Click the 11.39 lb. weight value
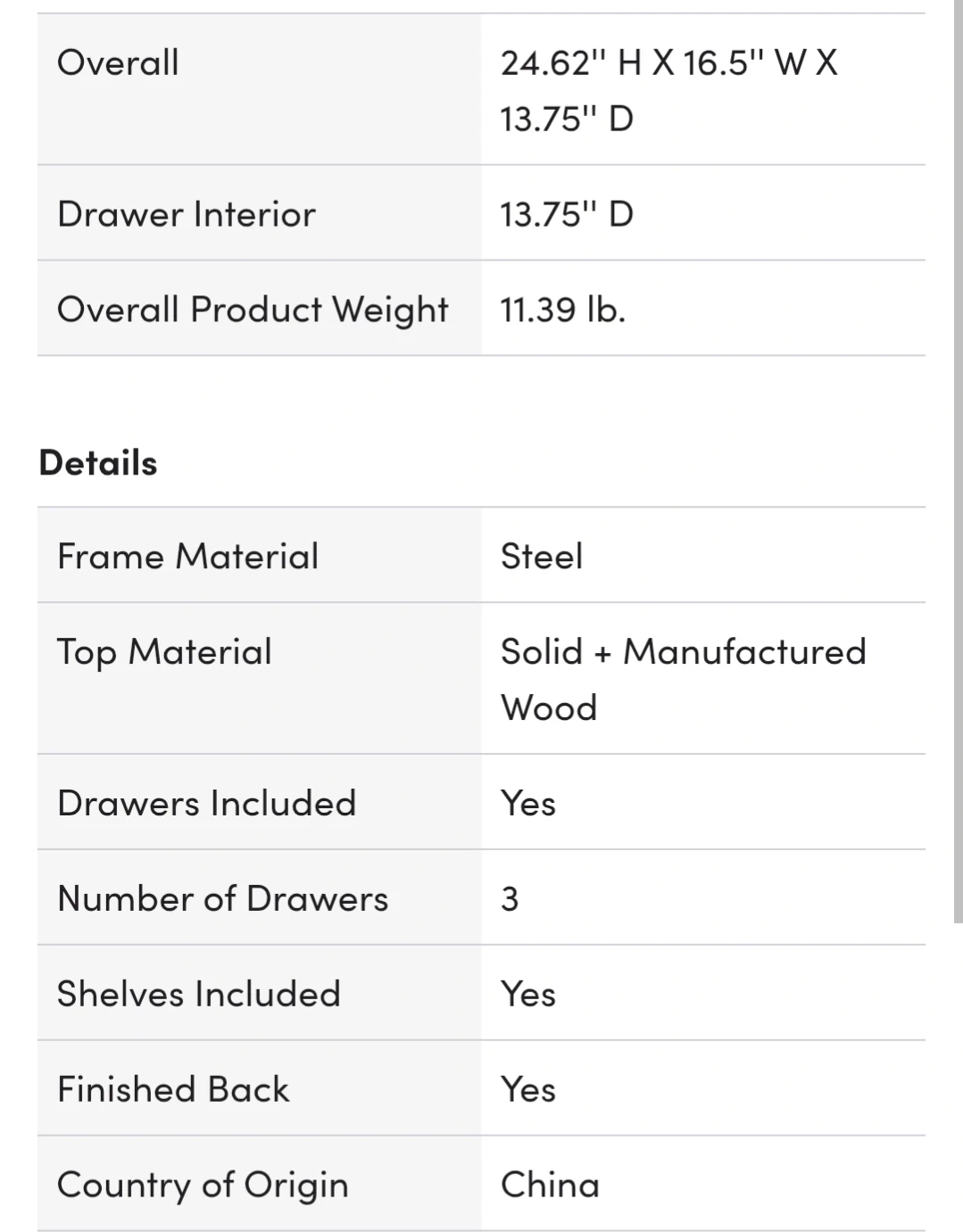This screenshot has width=963, height=1232. click(x=562, y=310)
